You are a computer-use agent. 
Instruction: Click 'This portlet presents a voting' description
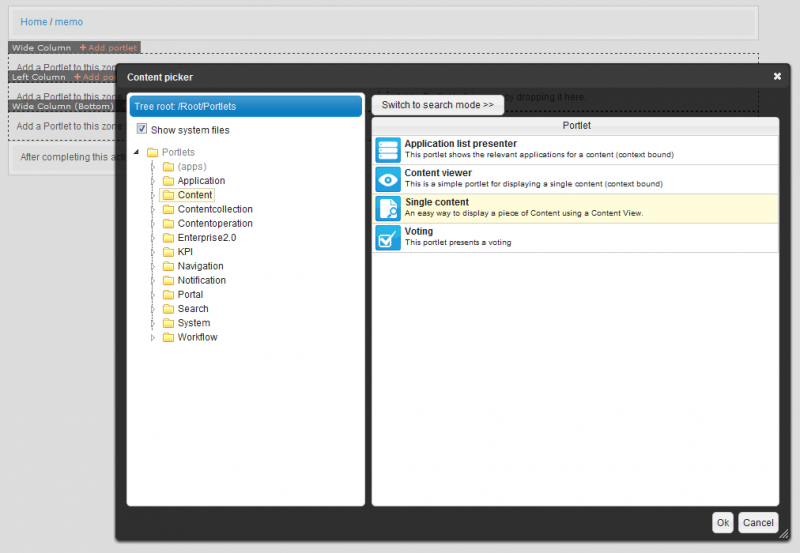click(458, 243)
